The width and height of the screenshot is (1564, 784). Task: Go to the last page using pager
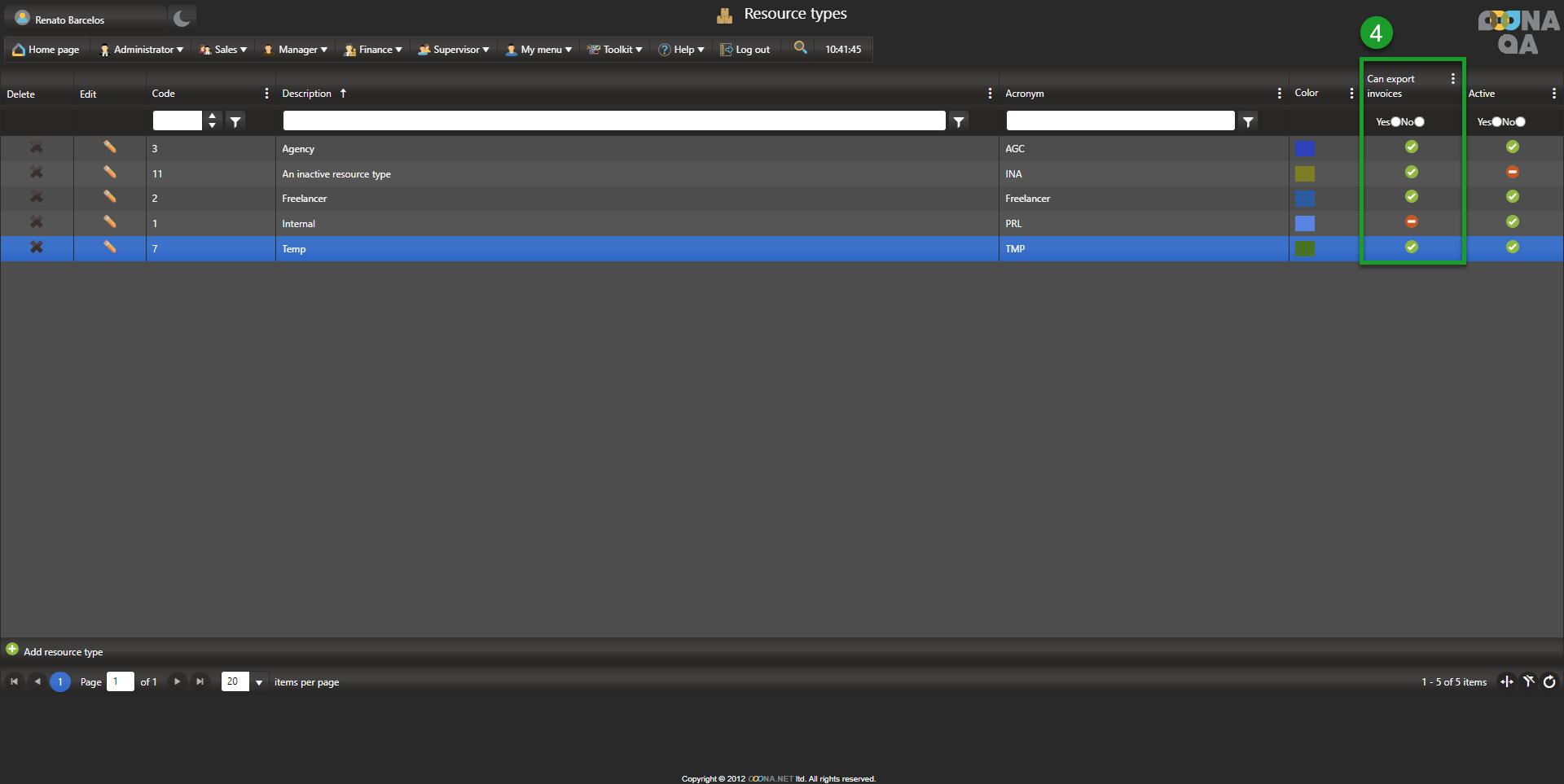[200, 681]
